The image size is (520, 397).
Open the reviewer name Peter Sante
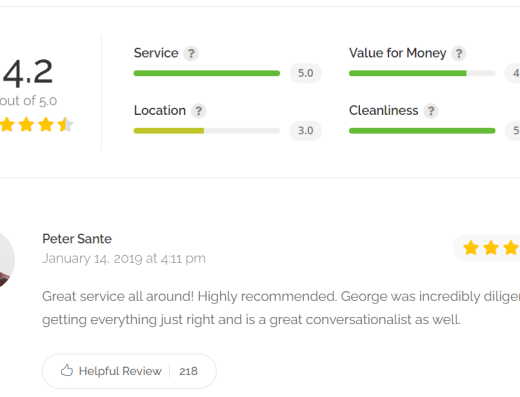(77, 239)
